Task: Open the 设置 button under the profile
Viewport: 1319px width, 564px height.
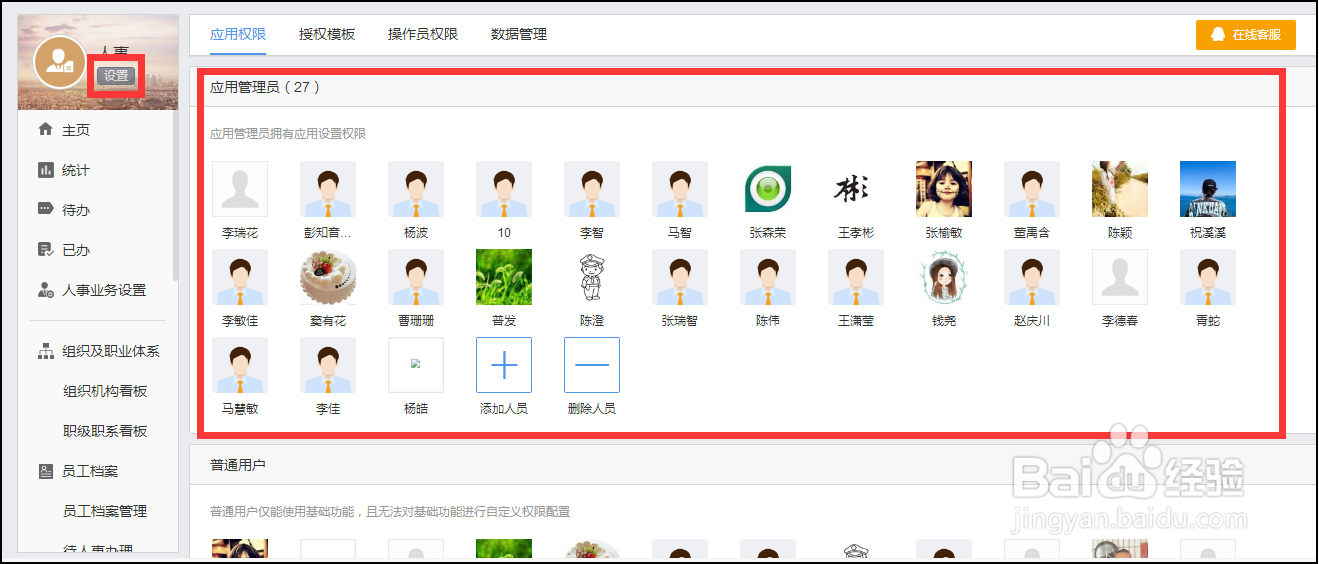Action: point(116,76)
